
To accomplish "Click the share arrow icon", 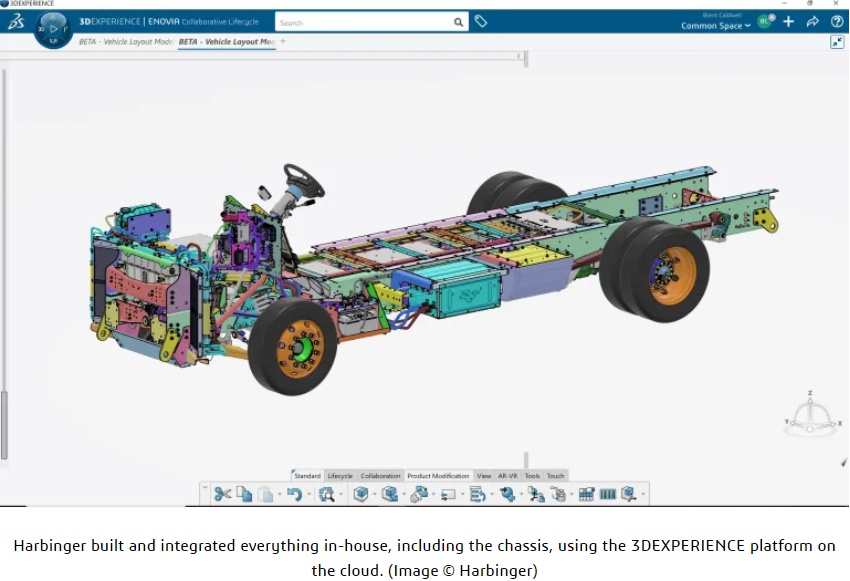I will pyautogui.click(x=812, y=22).
